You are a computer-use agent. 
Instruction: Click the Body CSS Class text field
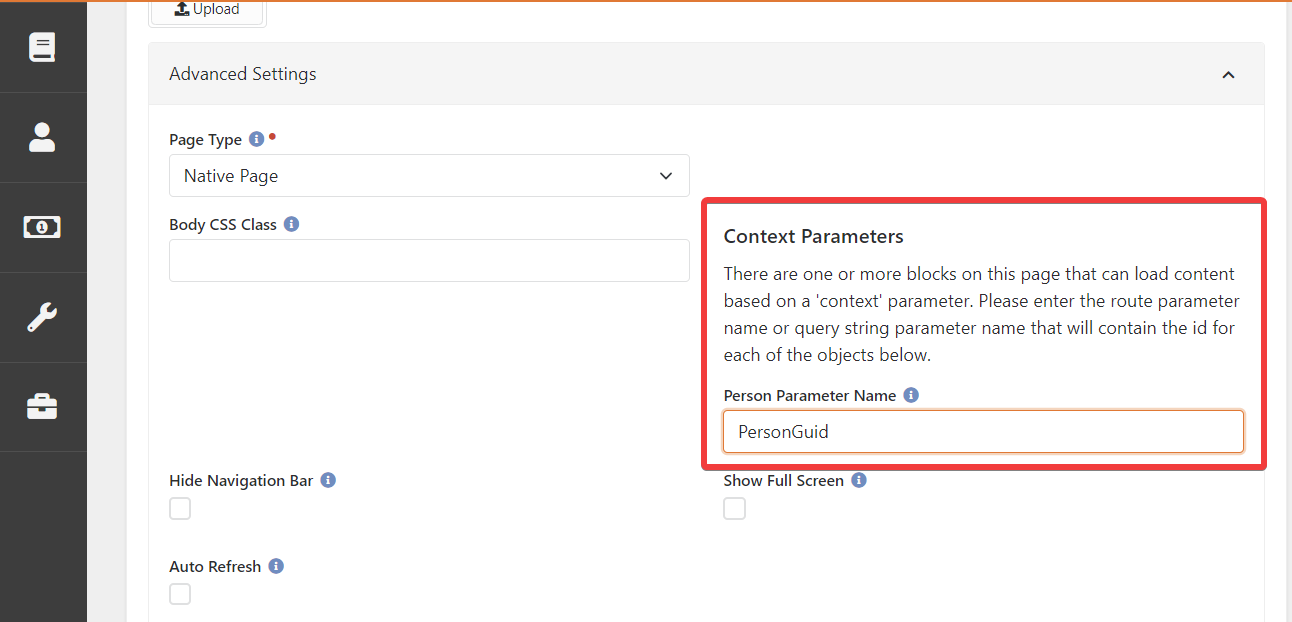(x=429, y=261)
